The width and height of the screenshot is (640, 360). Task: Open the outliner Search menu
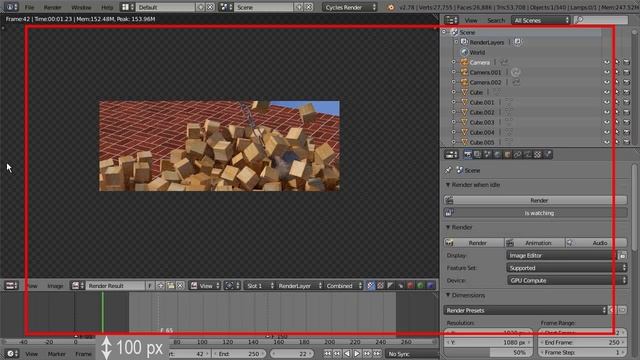(x=496, y=20)
